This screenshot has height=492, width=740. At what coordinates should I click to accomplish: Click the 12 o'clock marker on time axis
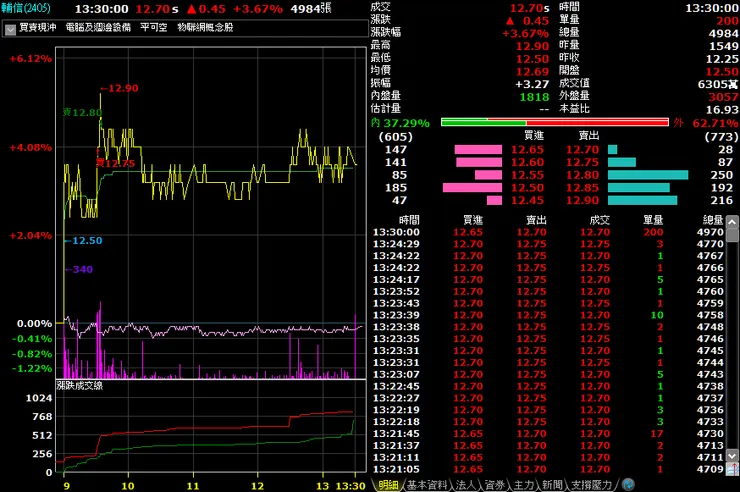tap(258, 486)
